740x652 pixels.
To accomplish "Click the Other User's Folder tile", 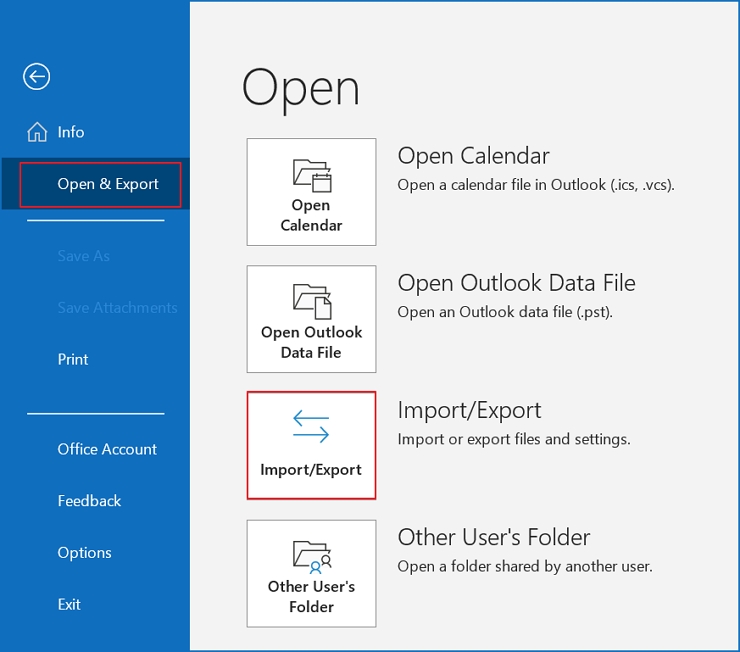I will click(311, 574).
